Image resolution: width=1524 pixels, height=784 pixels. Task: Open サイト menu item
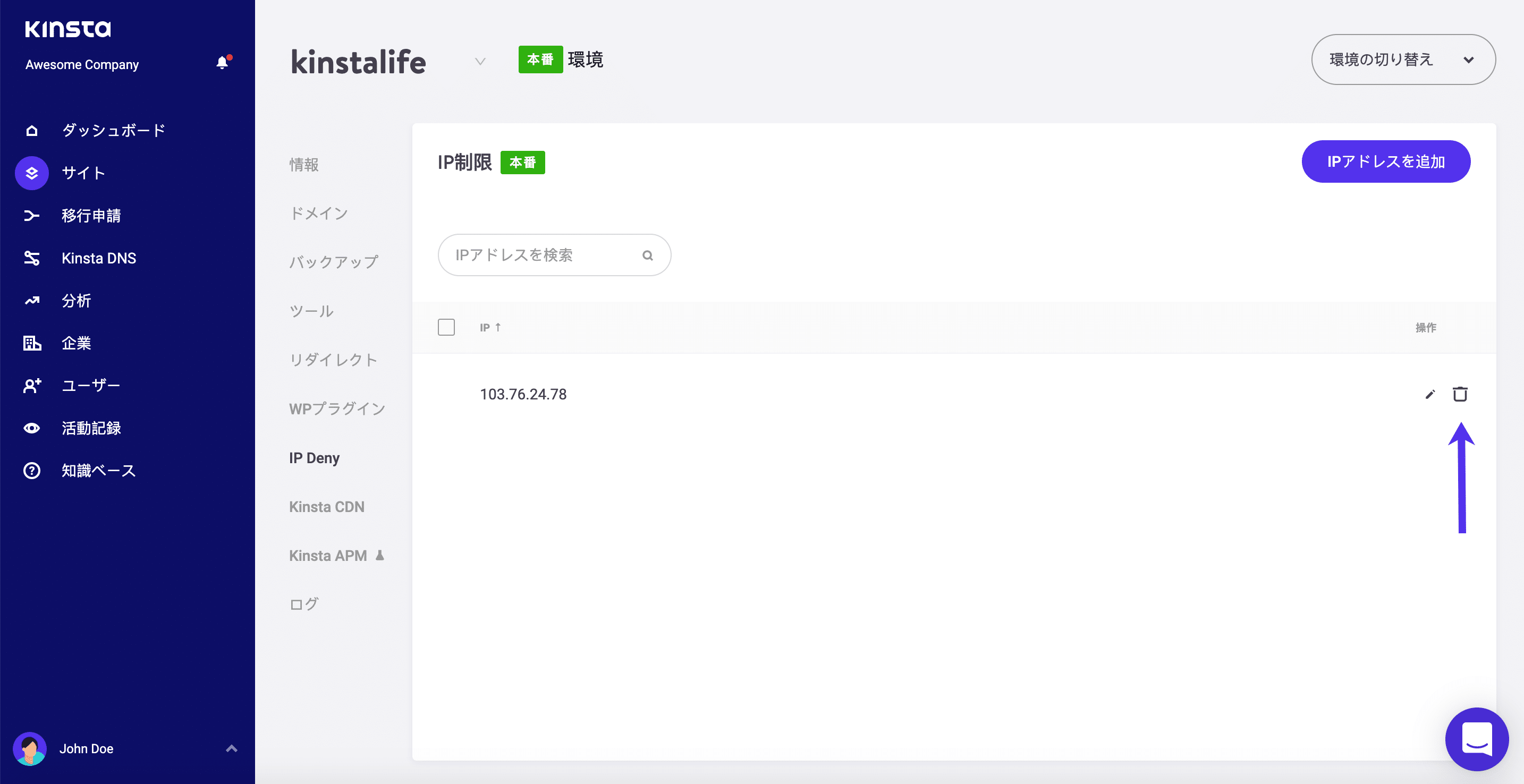tap(83, 173)
